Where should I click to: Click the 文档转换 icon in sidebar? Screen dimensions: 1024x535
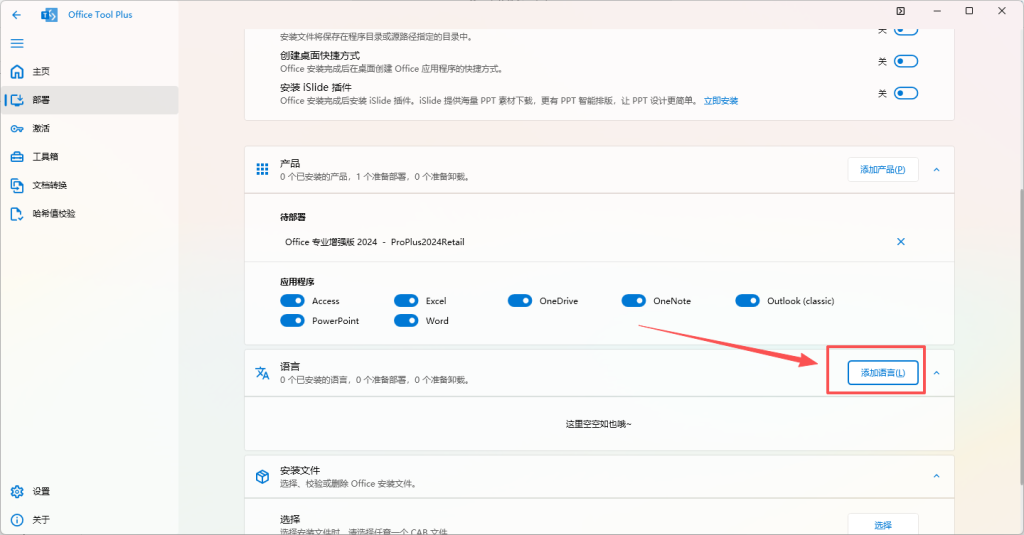pos(17,185)
